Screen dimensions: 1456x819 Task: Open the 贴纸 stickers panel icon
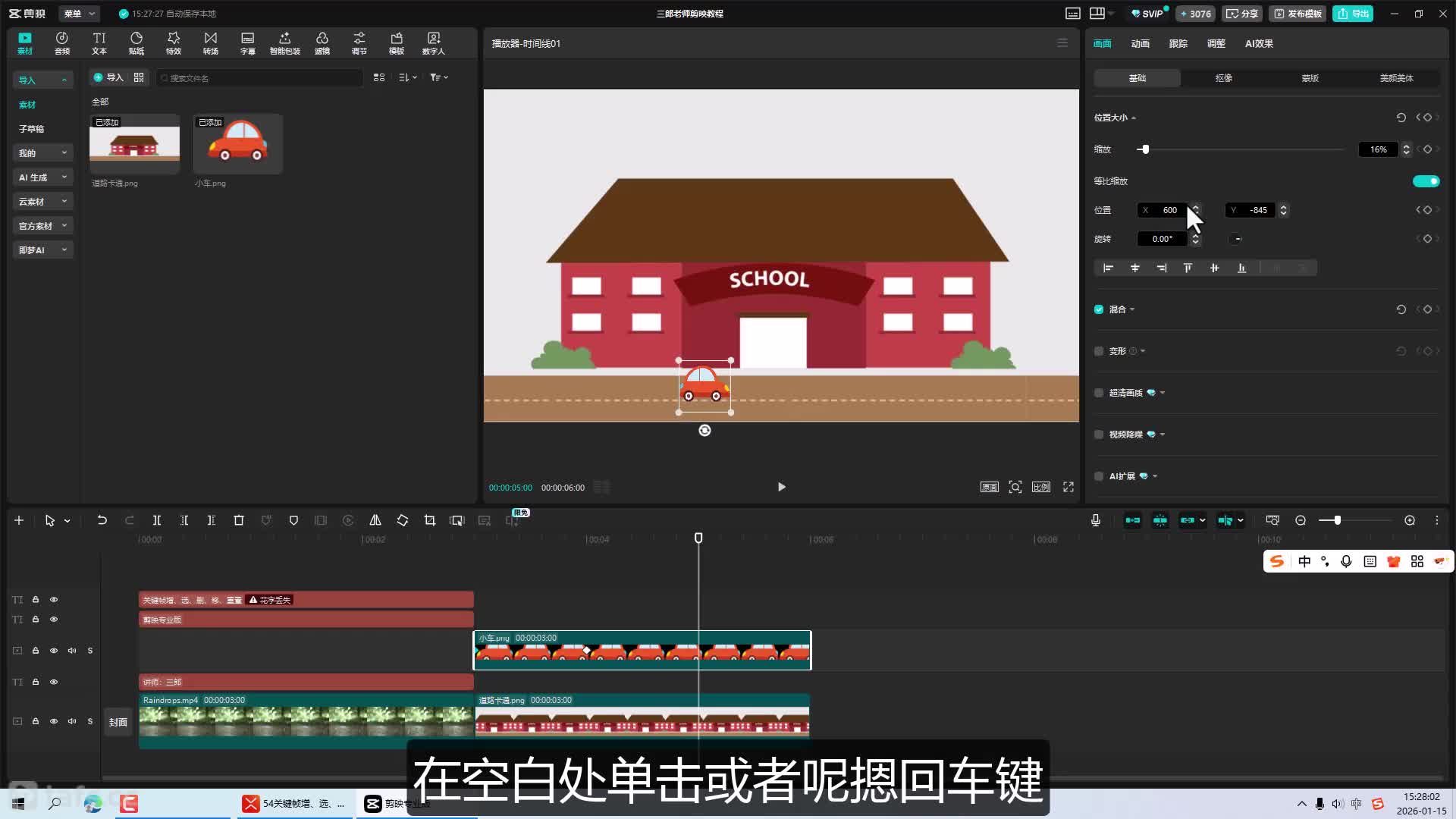point(136,42)
